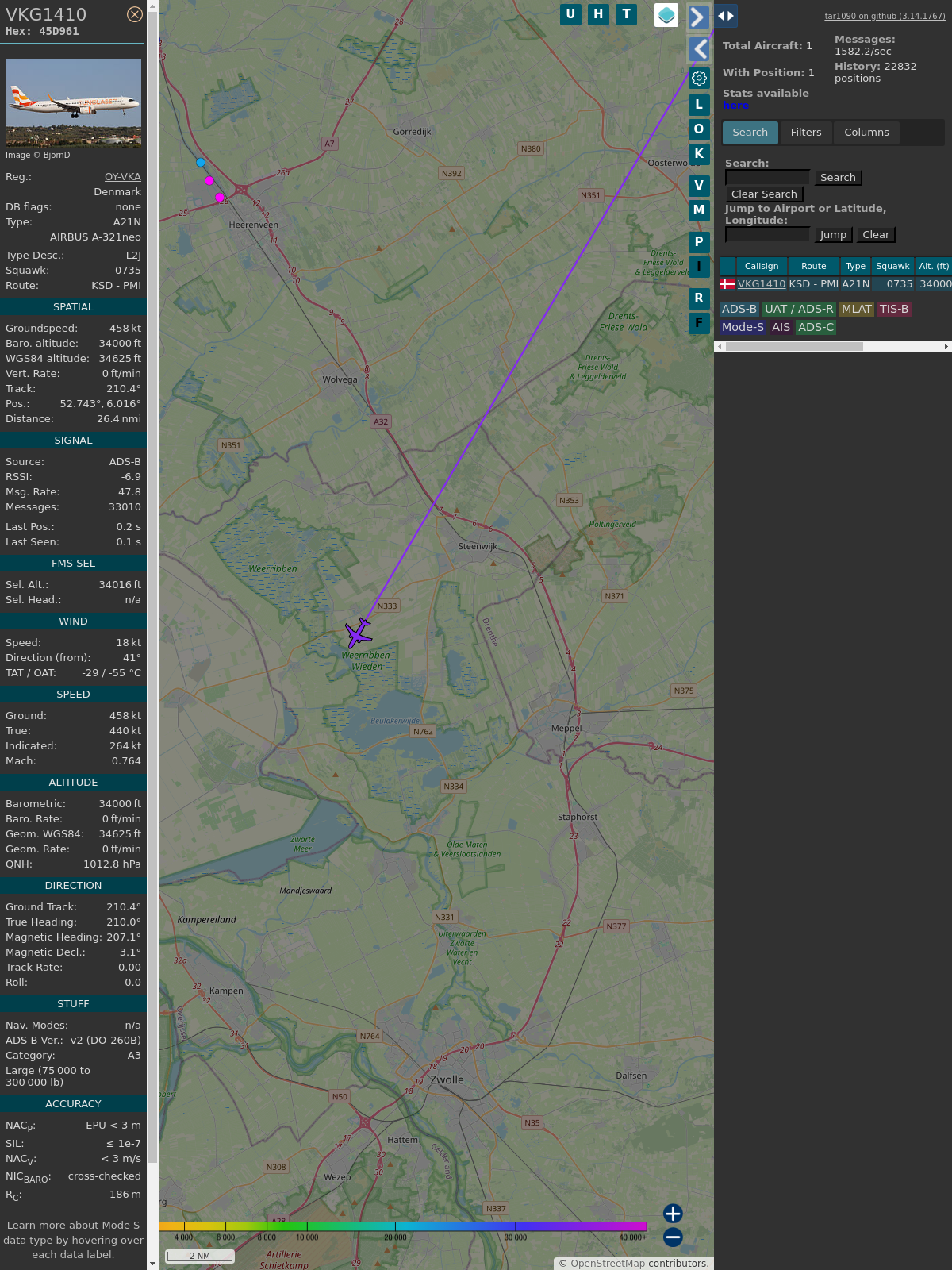Switch to the Columns tab
Screen dimensions: 952x1270
(866, 133)
